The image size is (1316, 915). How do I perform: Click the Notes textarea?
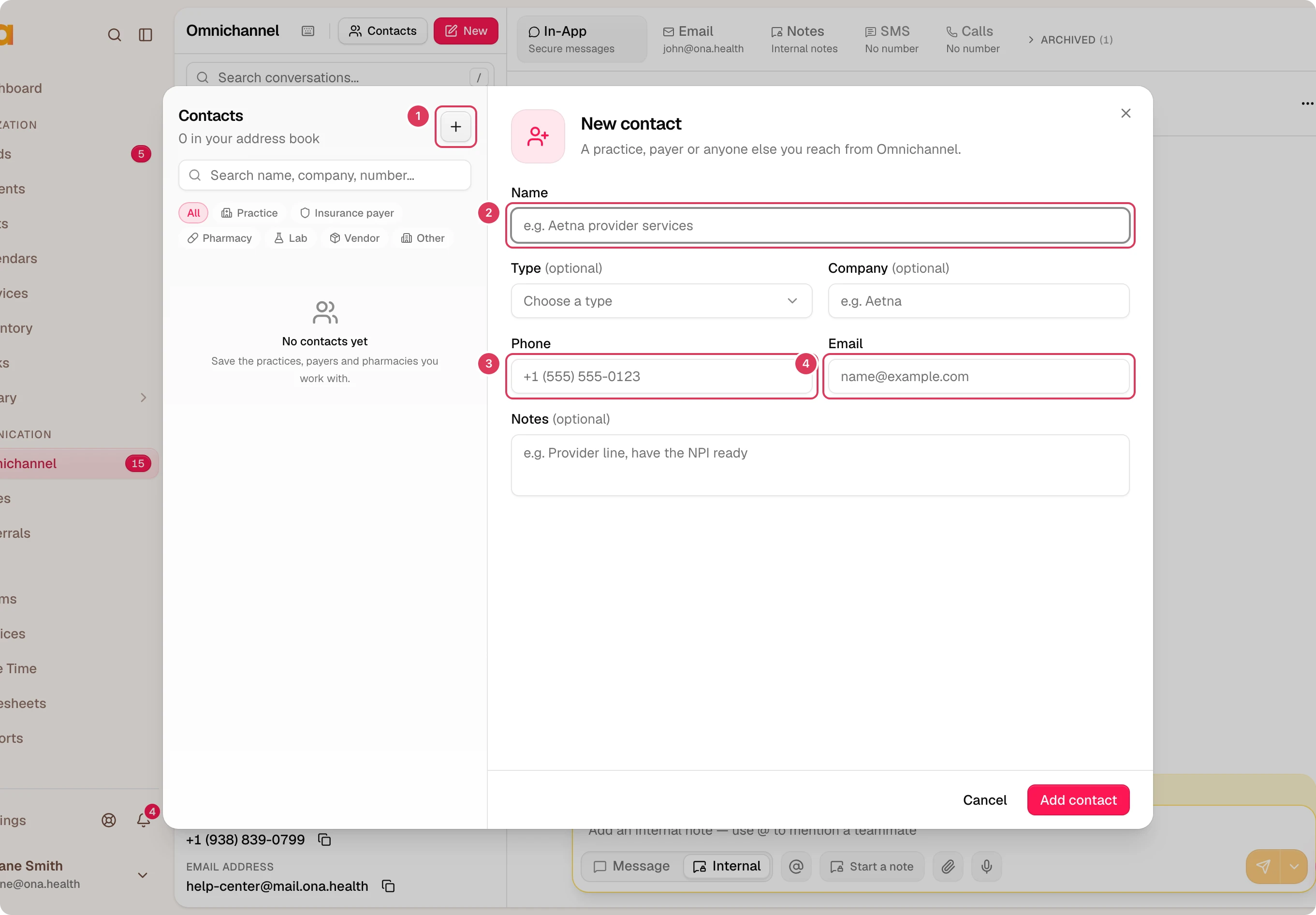pyautogui.click(x=820, y=465)
